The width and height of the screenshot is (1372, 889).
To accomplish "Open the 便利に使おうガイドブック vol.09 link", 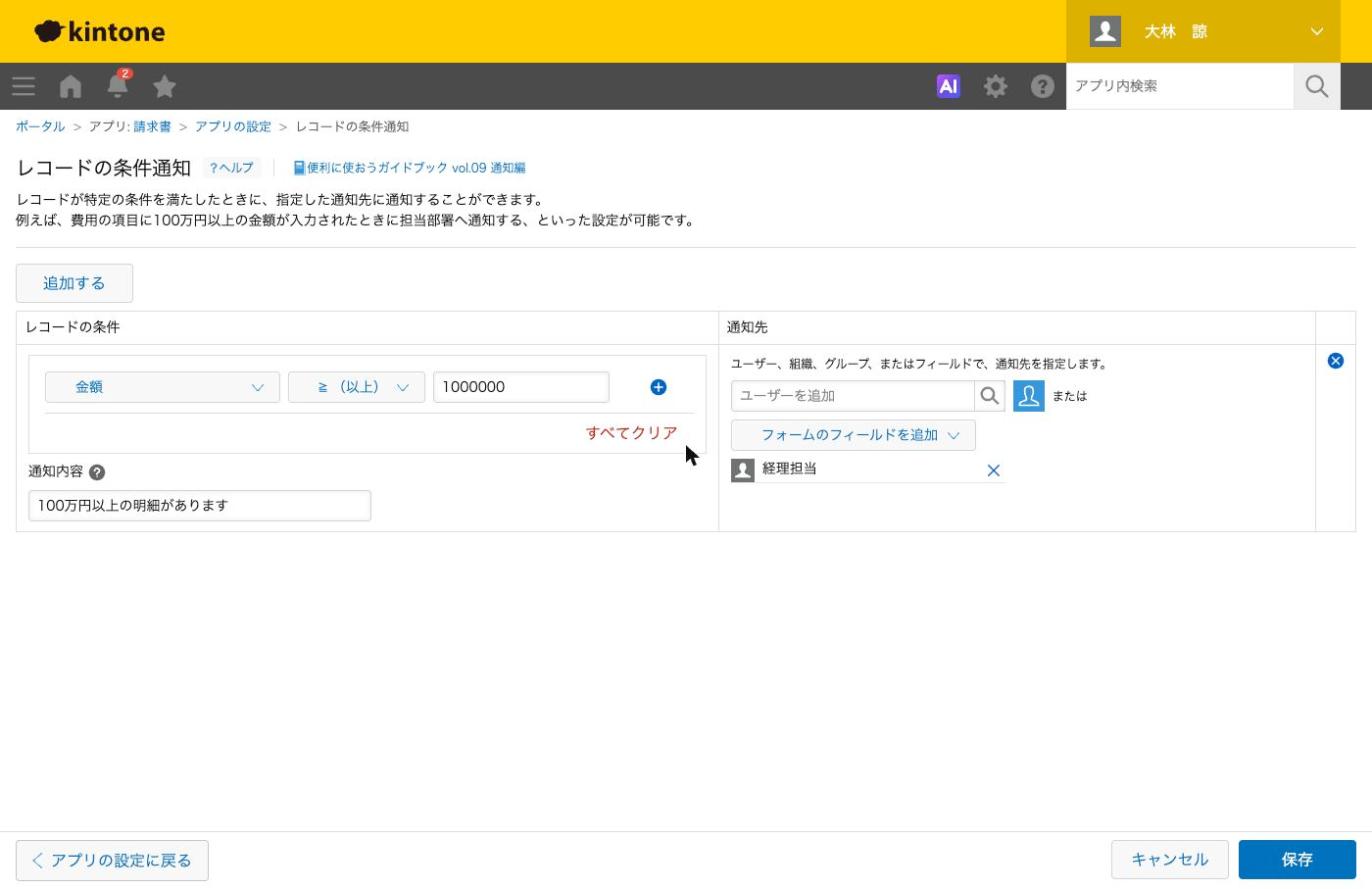I will (409, 168).
